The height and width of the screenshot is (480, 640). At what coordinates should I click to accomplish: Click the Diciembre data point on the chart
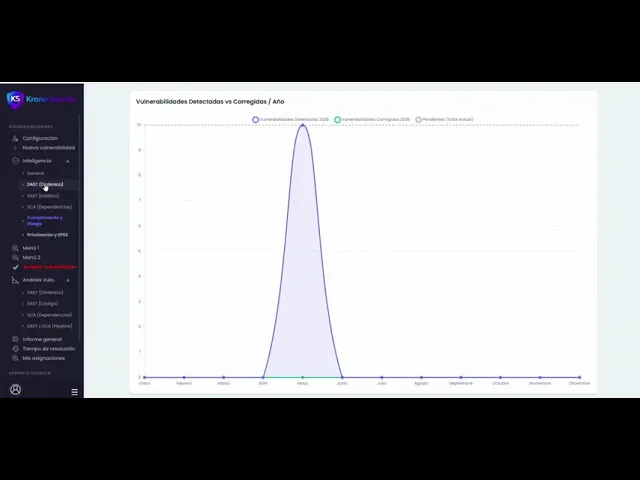pos(580,378)
